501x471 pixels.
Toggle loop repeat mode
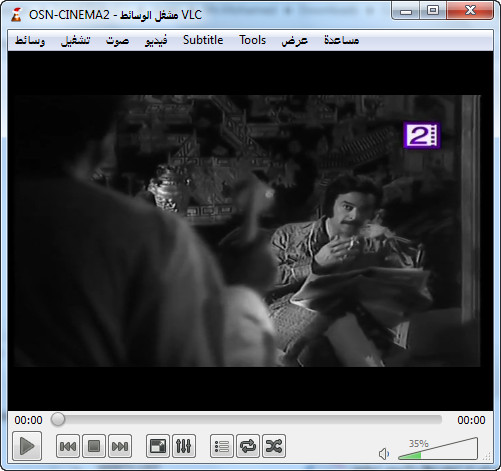[248, 446]
